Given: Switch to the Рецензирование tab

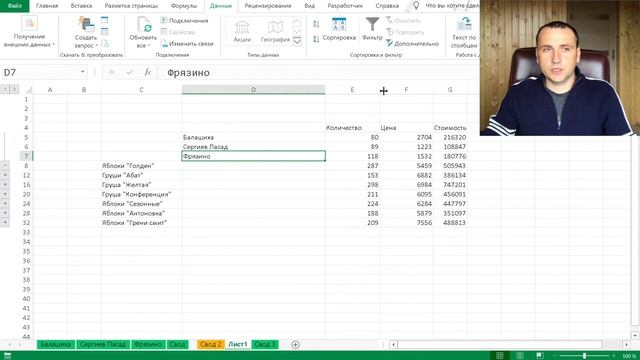Looking at the screenshot, I should pos(268,6).
